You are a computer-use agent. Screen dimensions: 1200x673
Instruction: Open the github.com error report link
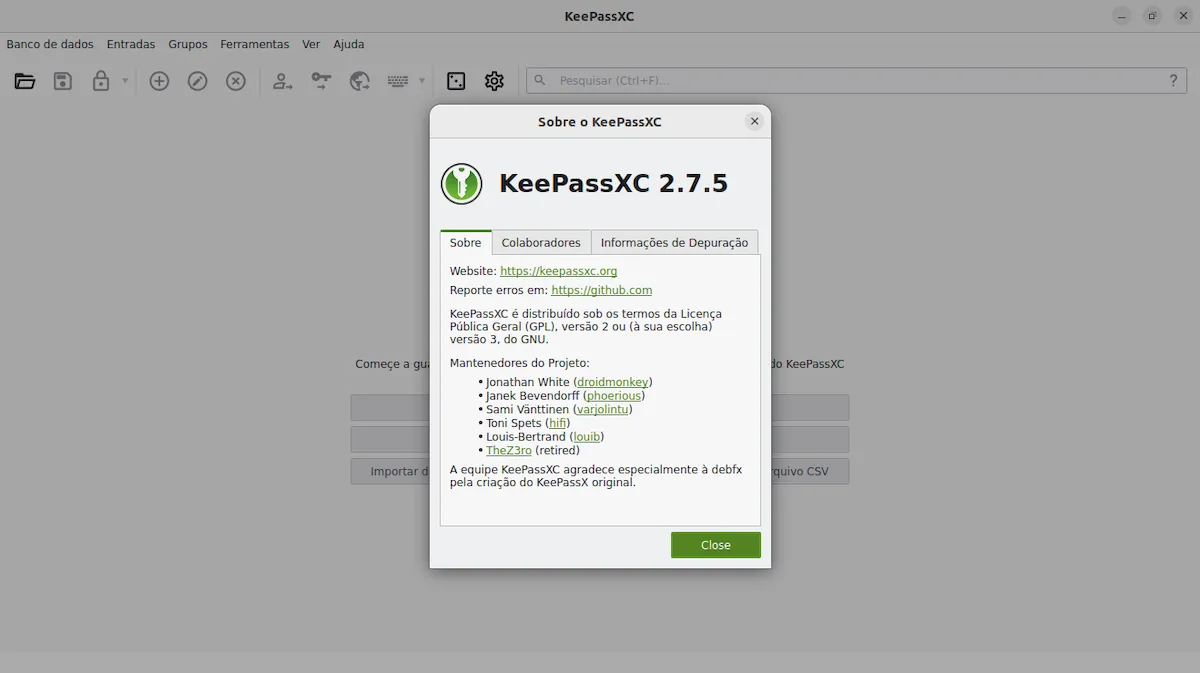(602, 290)
